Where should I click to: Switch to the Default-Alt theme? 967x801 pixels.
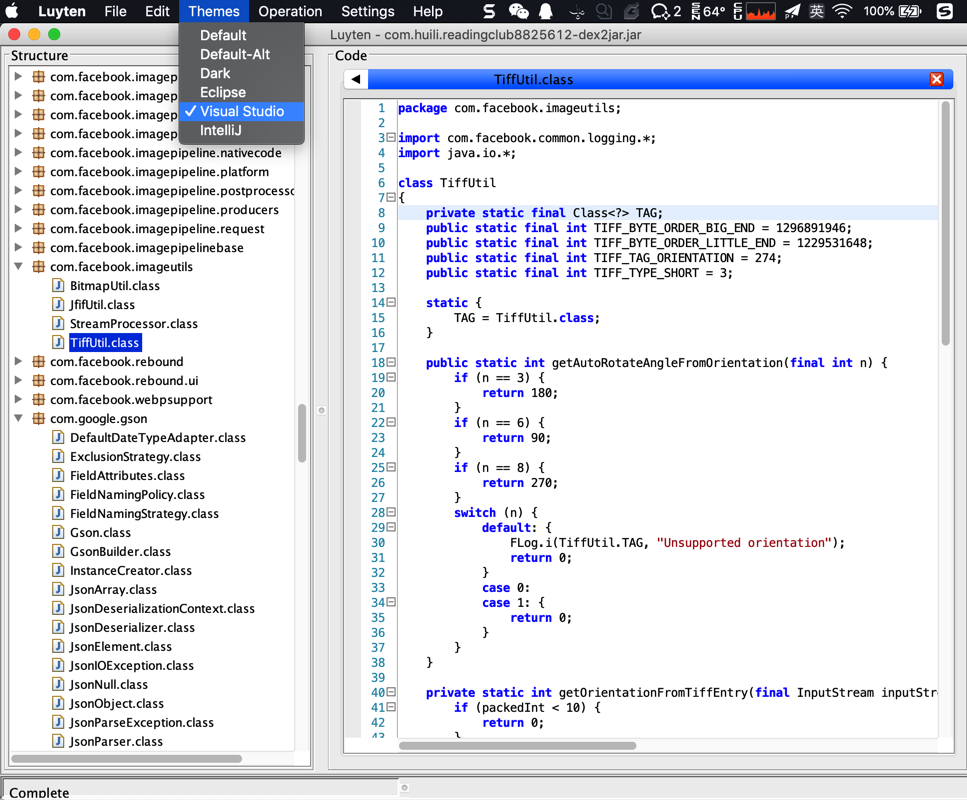(x=242, y=54)
